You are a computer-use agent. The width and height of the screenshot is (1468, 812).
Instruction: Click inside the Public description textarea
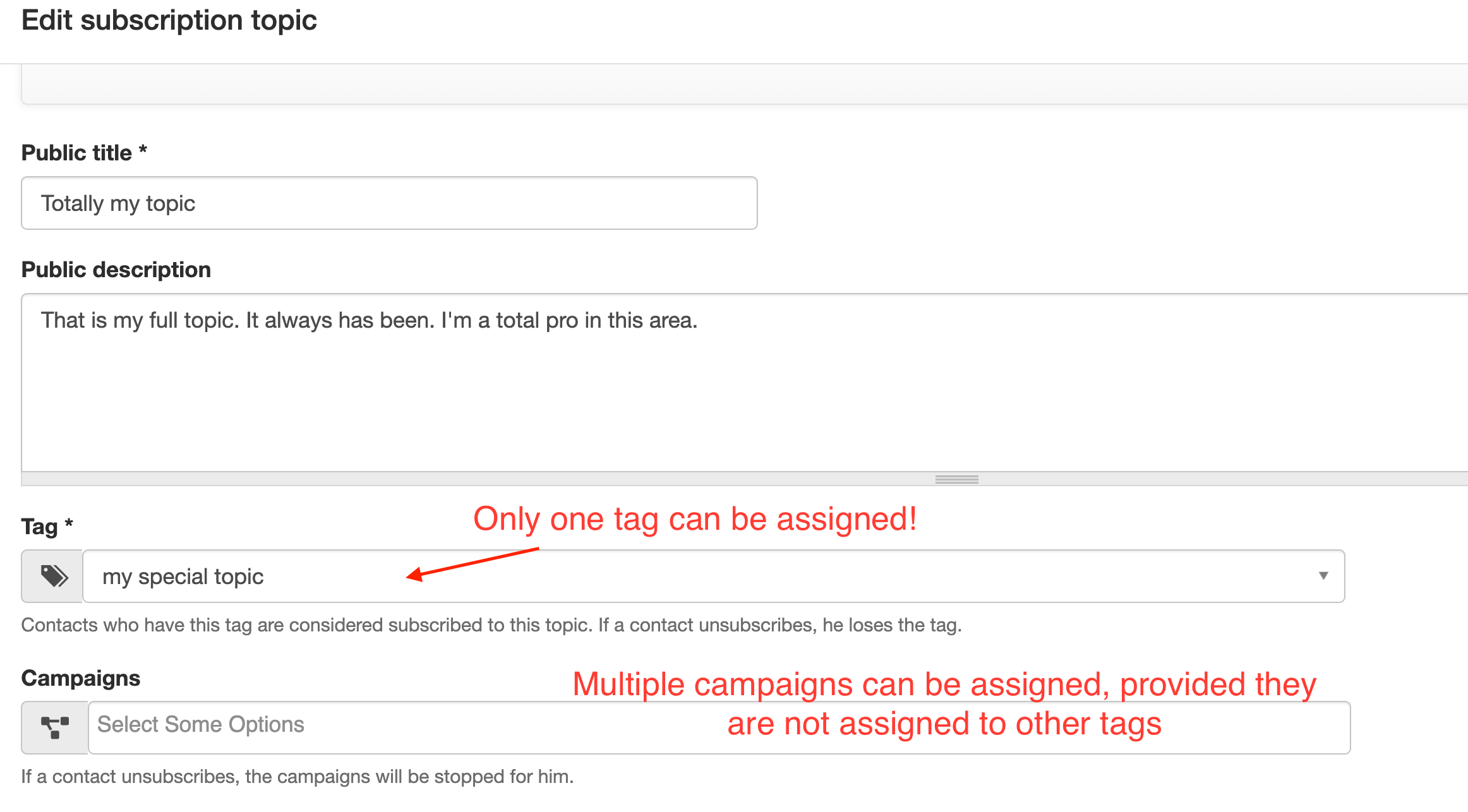point(744,382)
